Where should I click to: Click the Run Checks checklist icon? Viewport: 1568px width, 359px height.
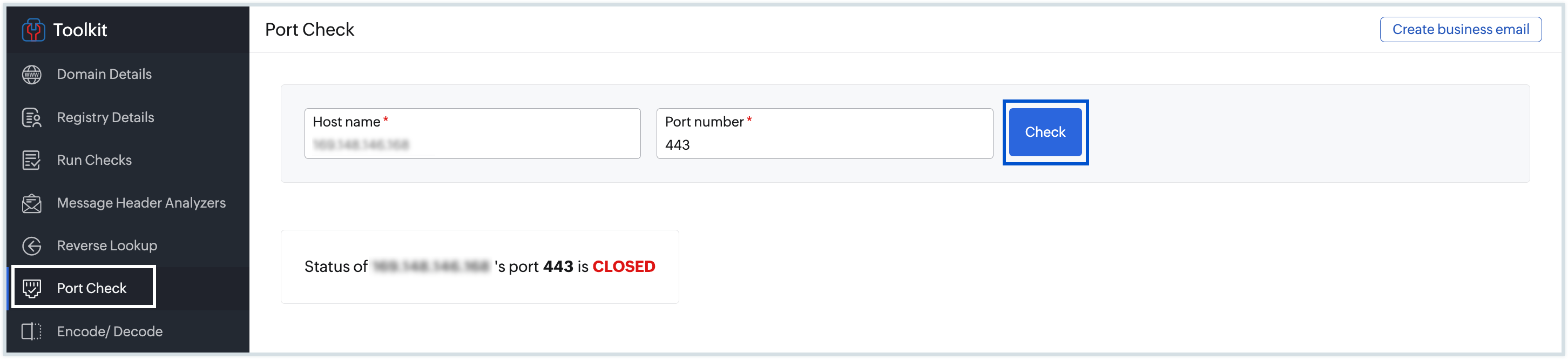[32, 160]
